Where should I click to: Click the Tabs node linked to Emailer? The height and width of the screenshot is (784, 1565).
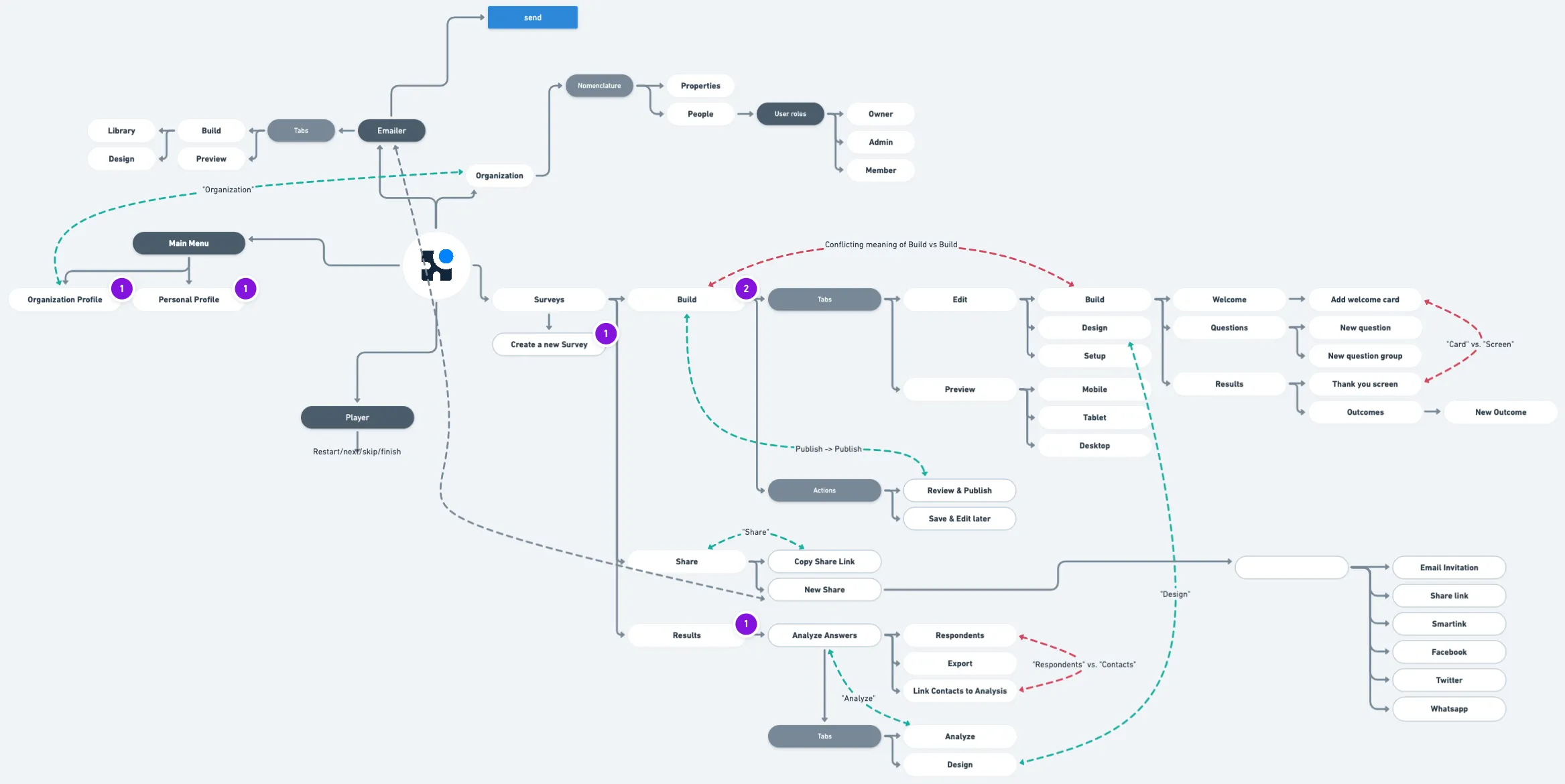[301, 131]
